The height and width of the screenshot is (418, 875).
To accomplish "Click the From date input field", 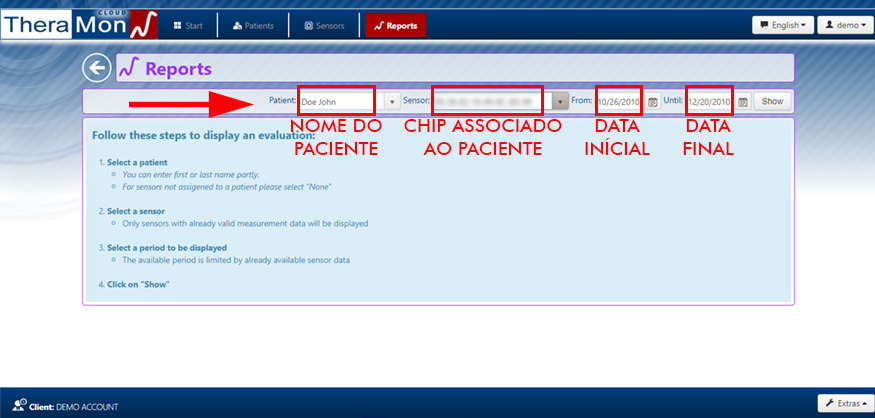I will (x=619, y=101).
